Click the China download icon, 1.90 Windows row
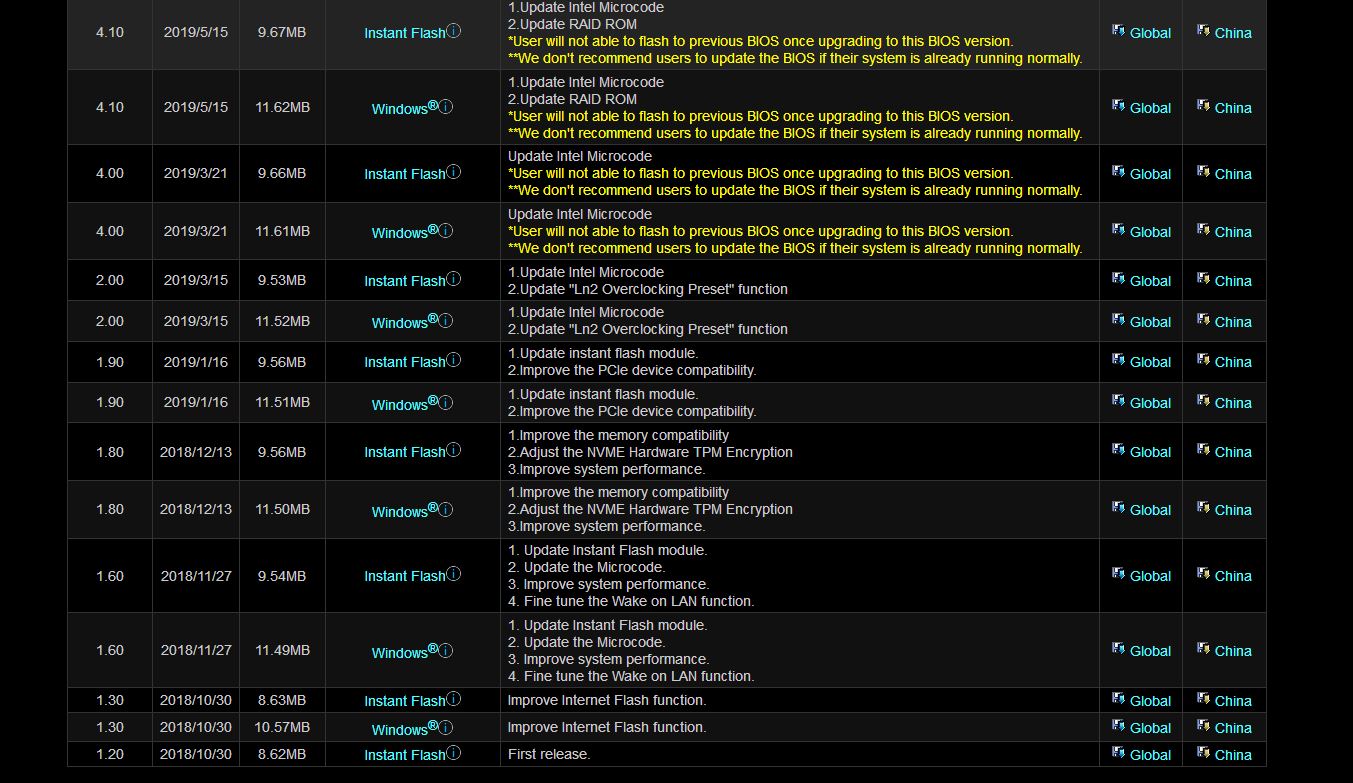The width and height of the screenshot is (1353, 783). point(1203,401)
